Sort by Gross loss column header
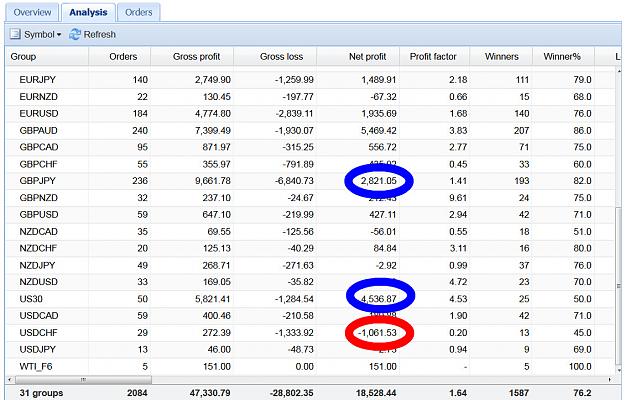 pyautogui.click(x=275, y=57)
